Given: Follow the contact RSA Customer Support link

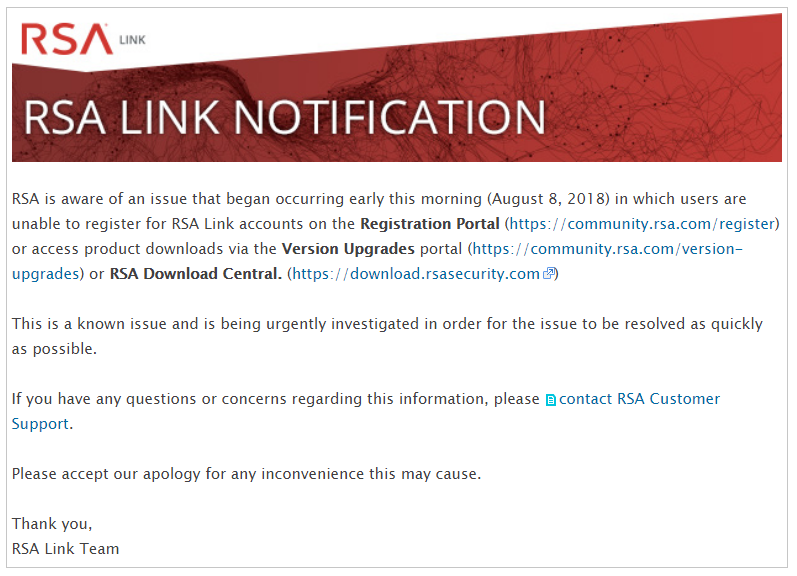Looking at the screenshot, I should click(639, 399).
